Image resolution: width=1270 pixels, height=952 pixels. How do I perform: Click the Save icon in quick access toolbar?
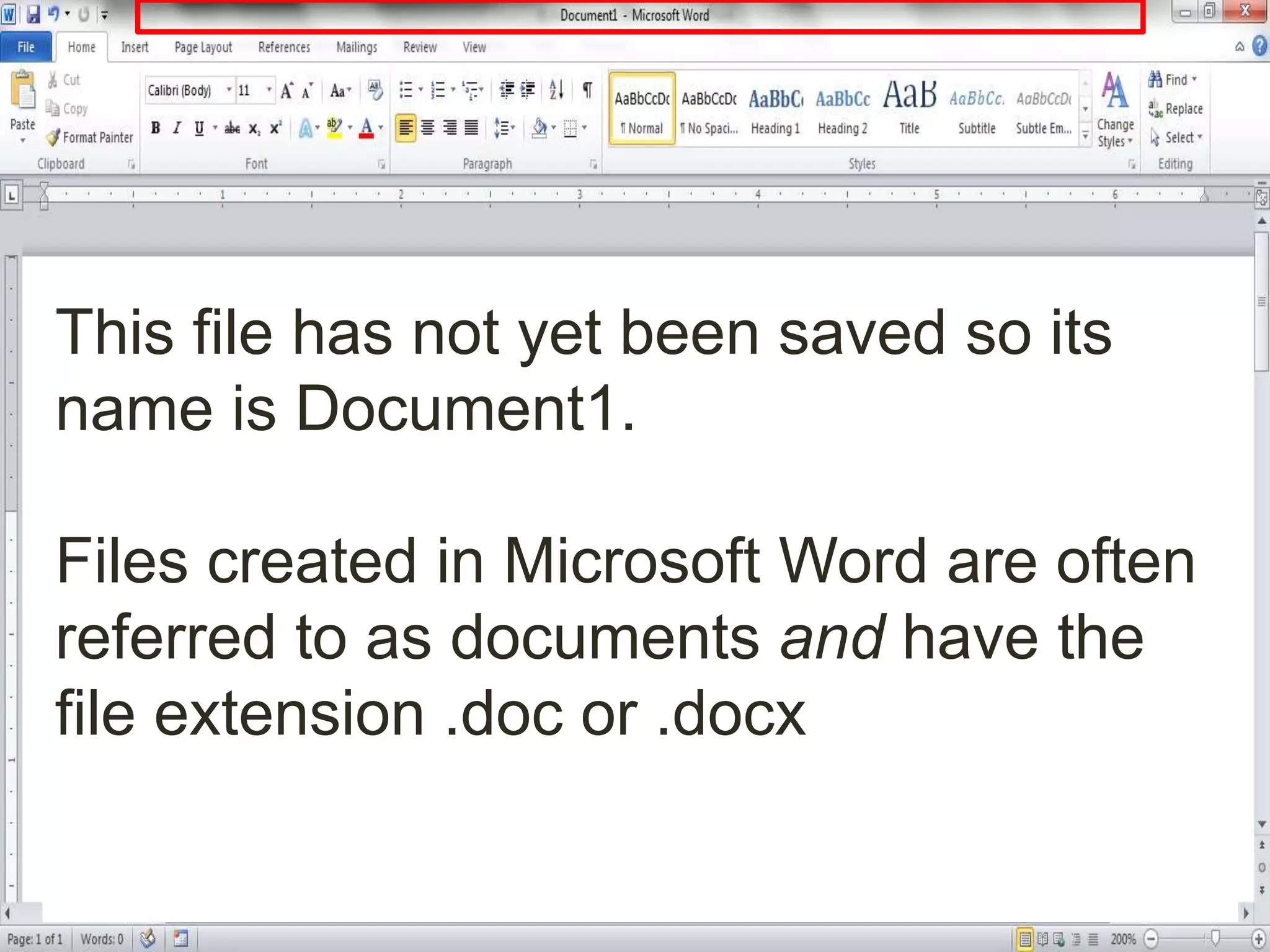(x=33, y=13)
